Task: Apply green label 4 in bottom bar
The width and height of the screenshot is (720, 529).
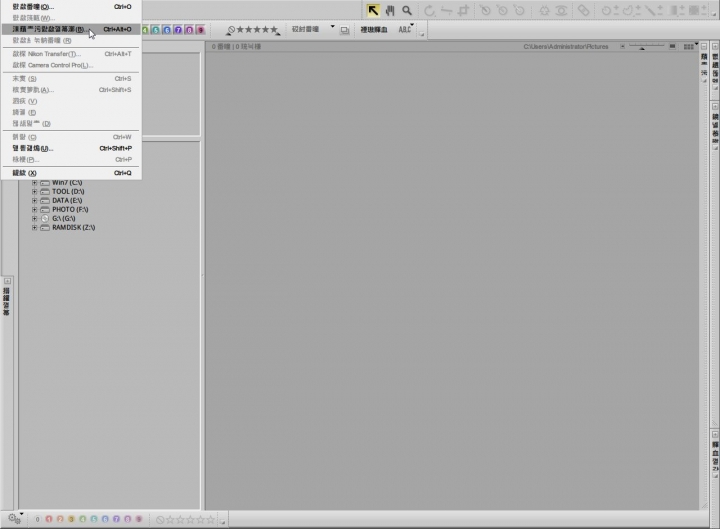Action: click(83, 519)
